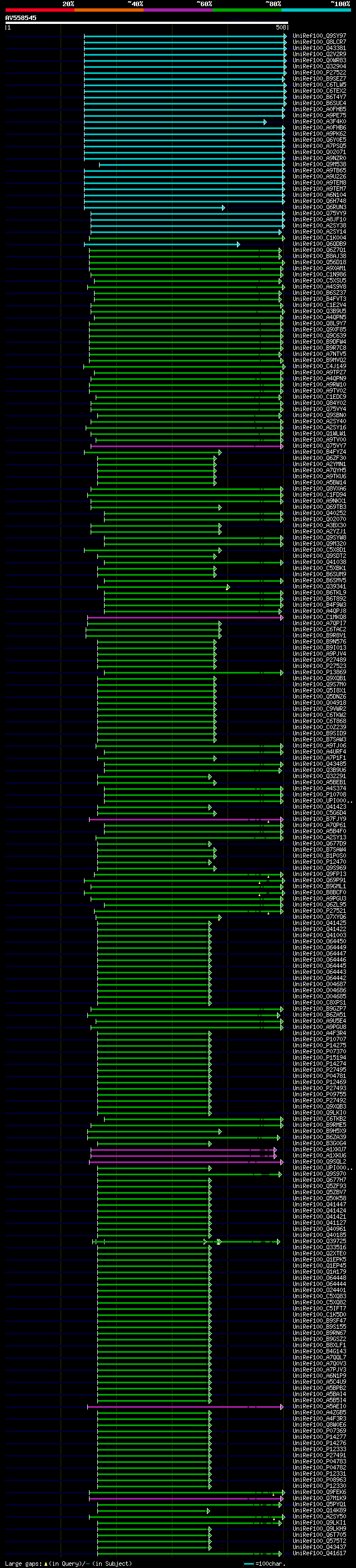The image size is (356, 1568).
Task: Select hit label UniRef100_Q56D18
Action: pos(319,263)
